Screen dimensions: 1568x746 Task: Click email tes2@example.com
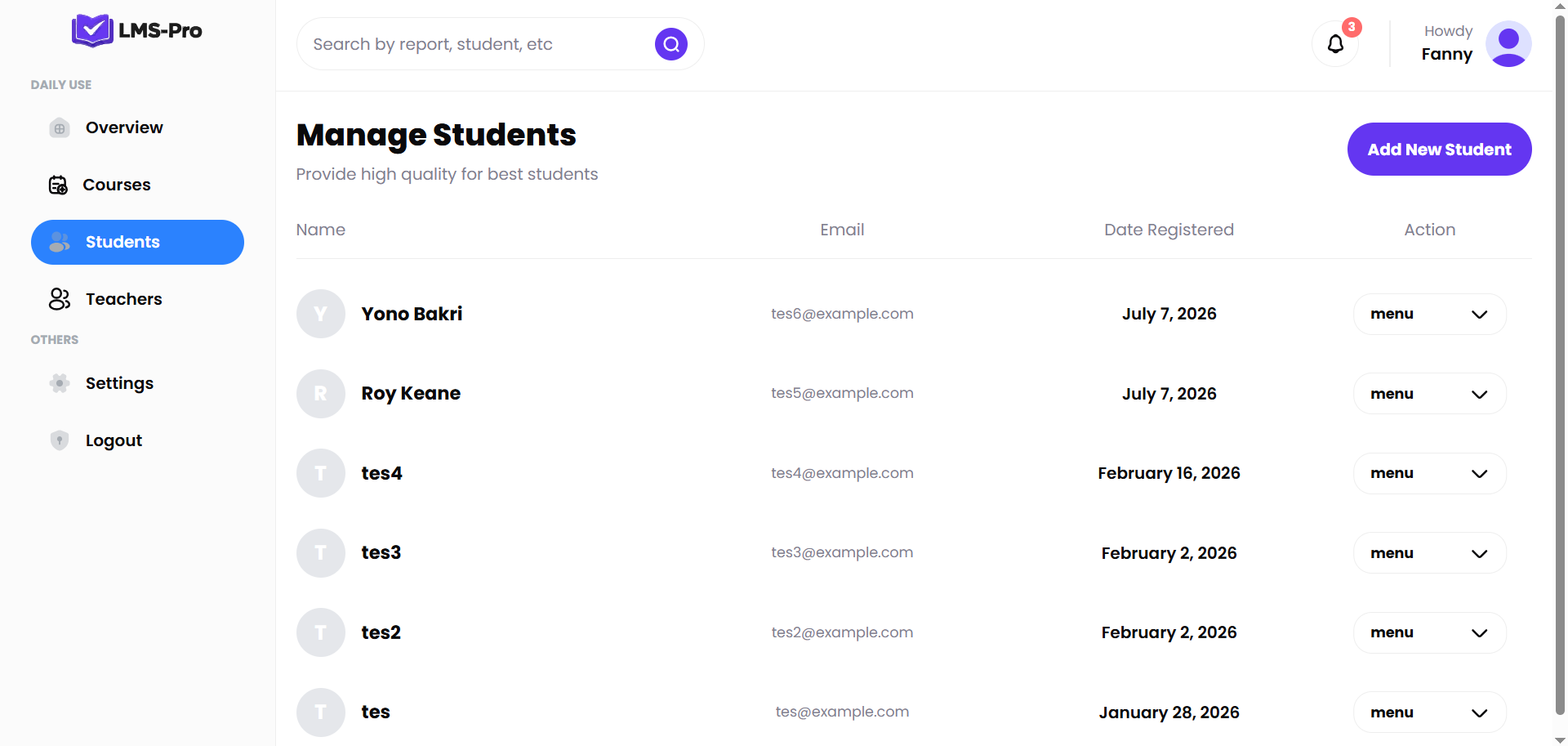[x=842, y=632]
